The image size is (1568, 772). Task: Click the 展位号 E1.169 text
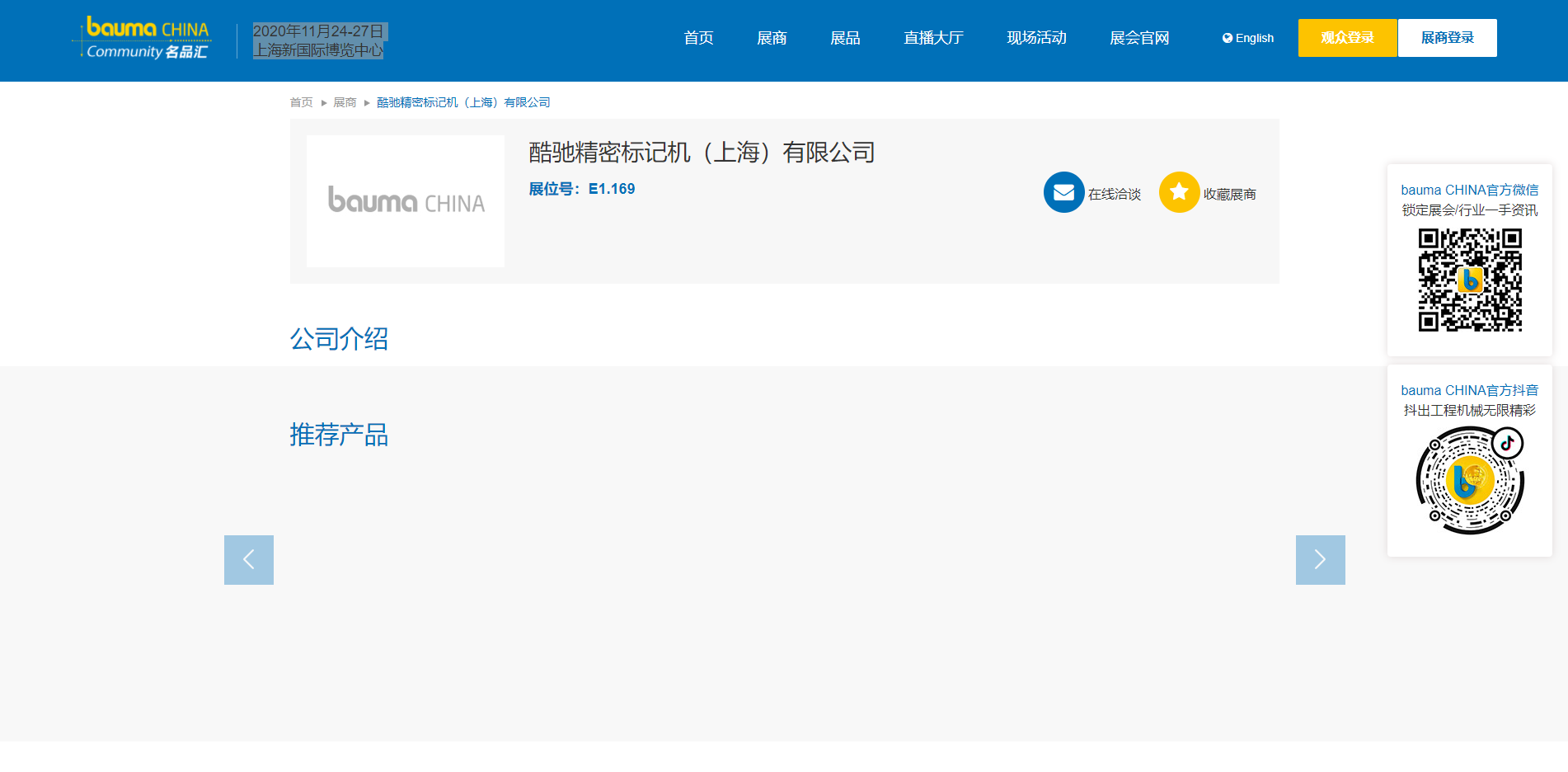point(582,189)
